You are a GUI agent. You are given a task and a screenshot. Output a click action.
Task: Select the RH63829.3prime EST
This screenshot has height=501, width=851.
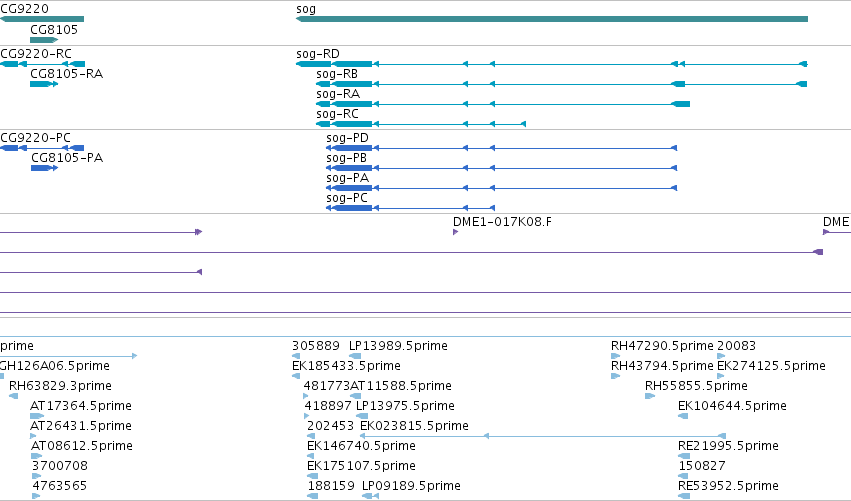(x=60, y=386)
